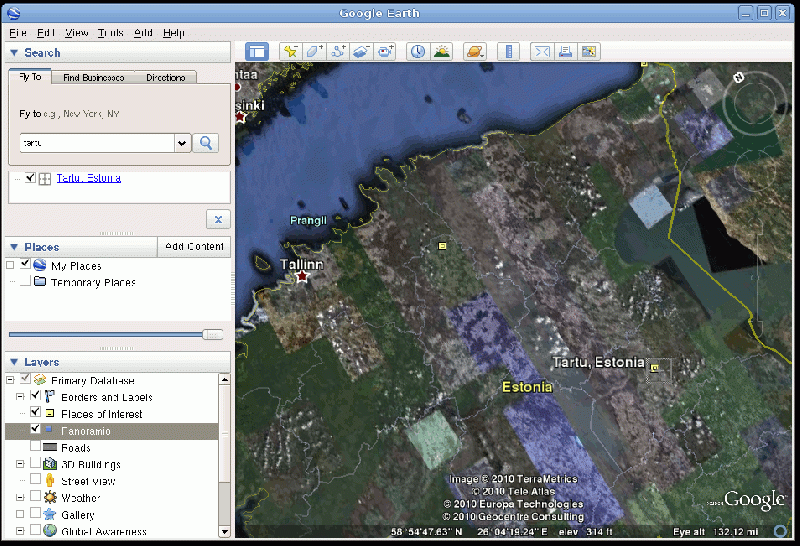Image resolution: width=800 pixels, height=546 pixels.
Task: Clear search results with the X button
Action: 218,219
